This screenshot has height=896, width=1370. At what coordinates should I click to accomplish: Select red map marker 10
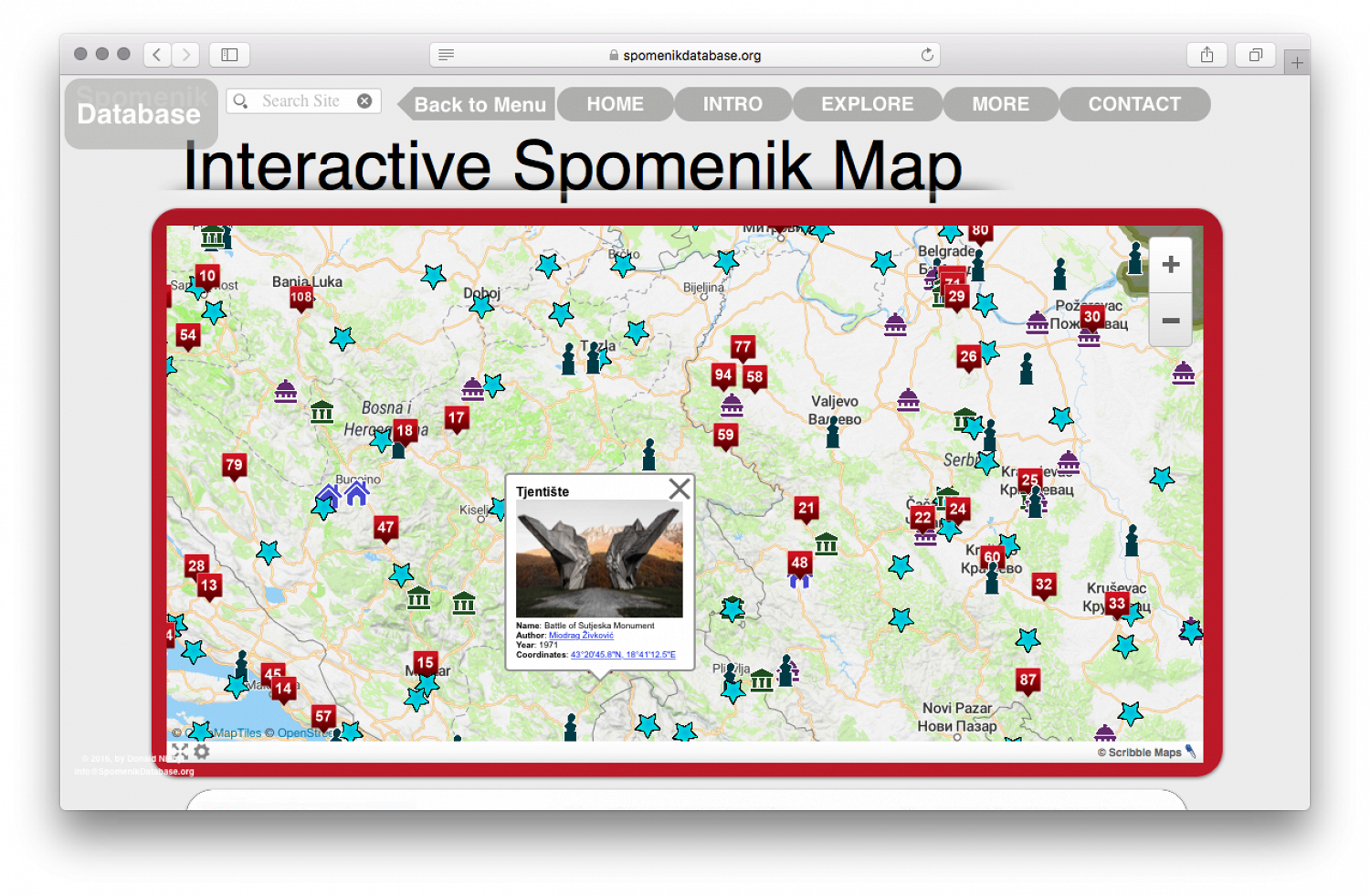coord(207,278)
